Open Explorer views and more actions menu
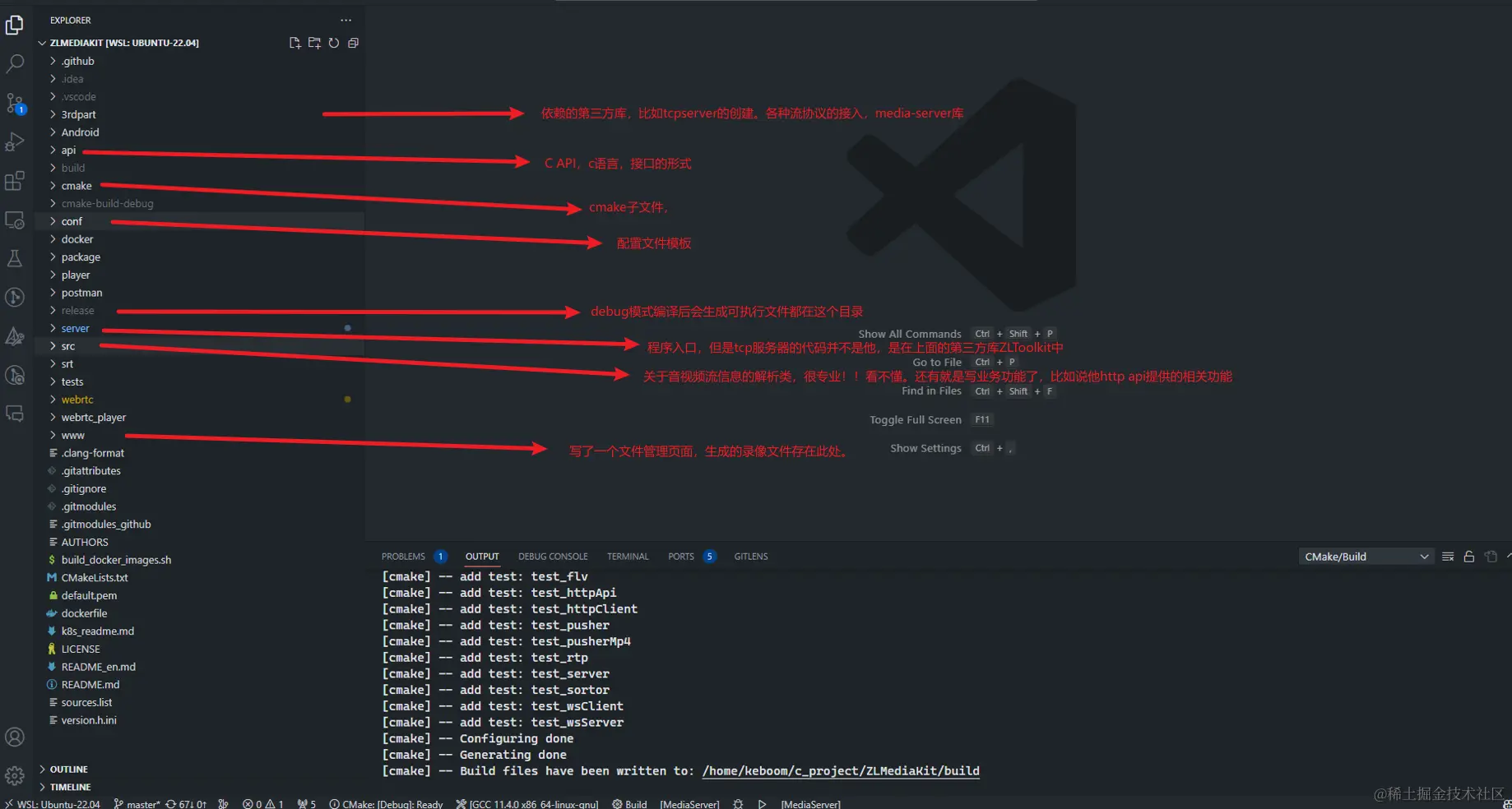The width and height of the screenshot is (1512, 809). coord(346,20)
